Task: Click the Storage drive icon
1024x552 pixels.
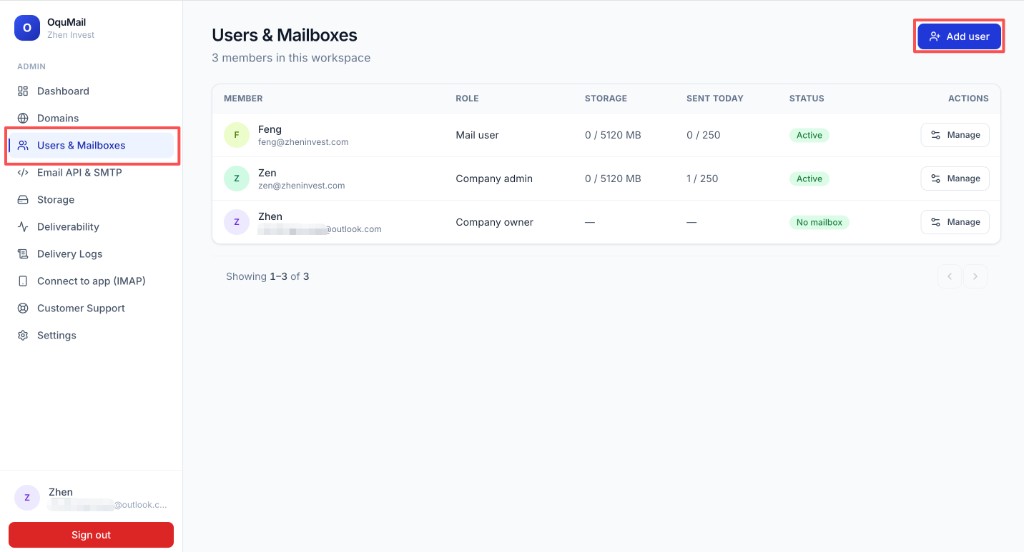Action: 23,200
